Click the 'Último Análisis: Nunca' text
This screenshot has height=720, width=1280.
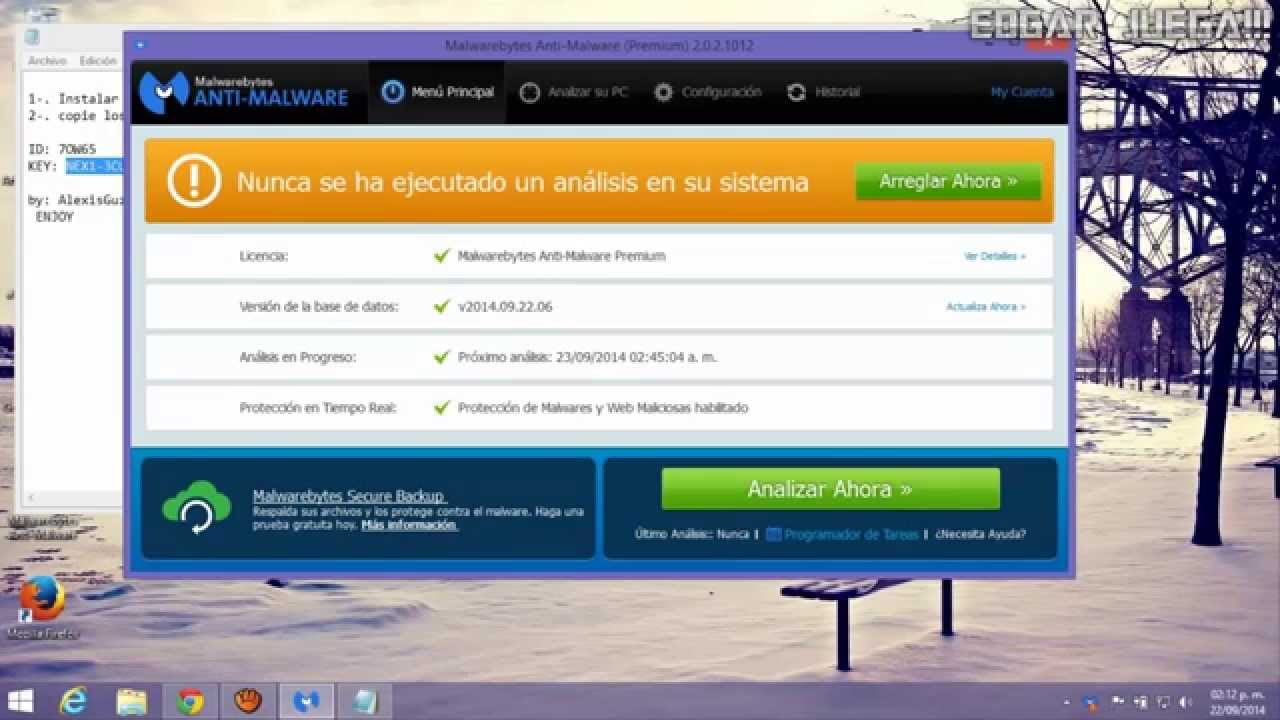click(692, 534)
